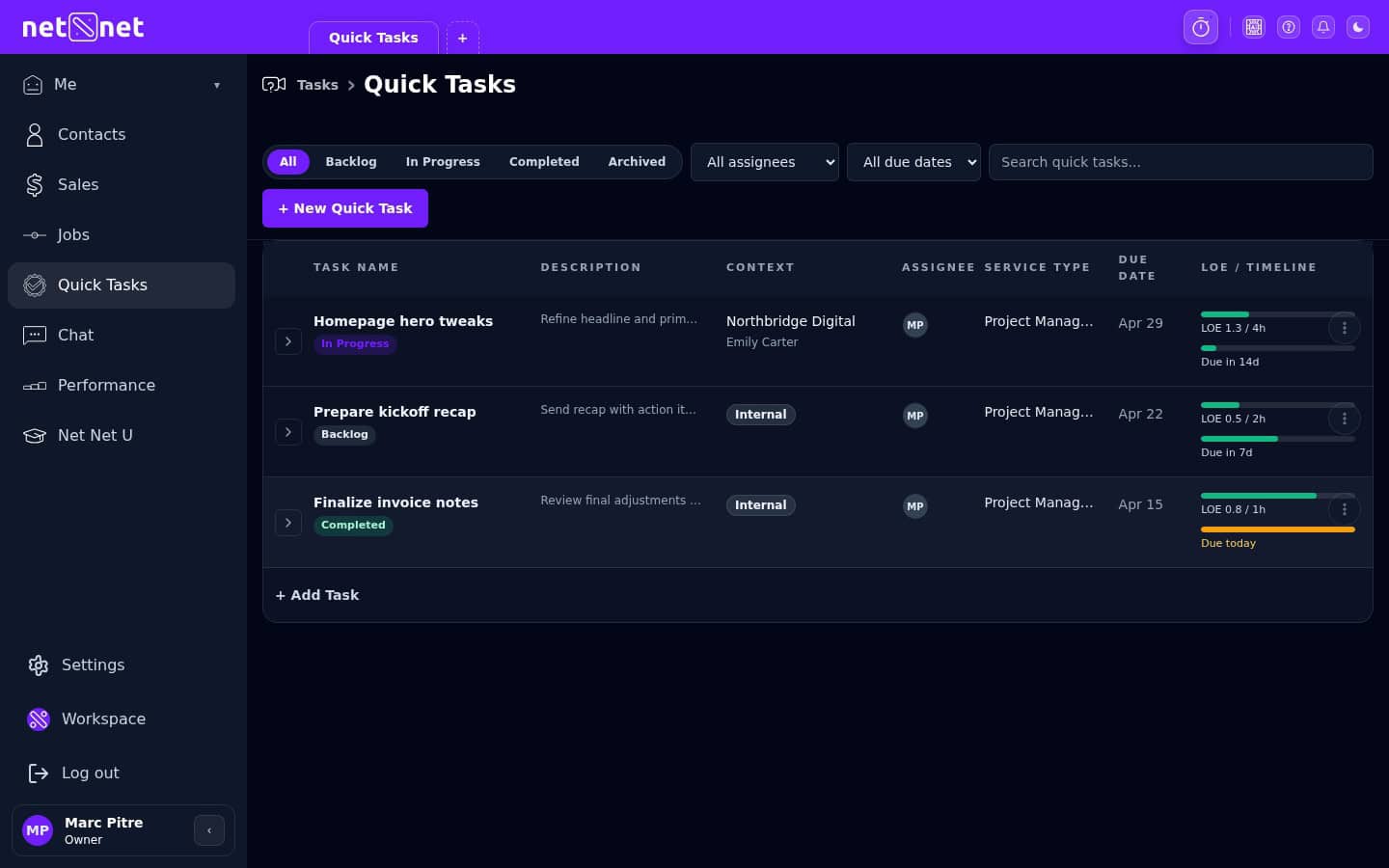Click LOE progress bar for Prepare kickoff recap
Image resolution: width=1389 pixels, height=868 pixels.
click(1264, 405)
